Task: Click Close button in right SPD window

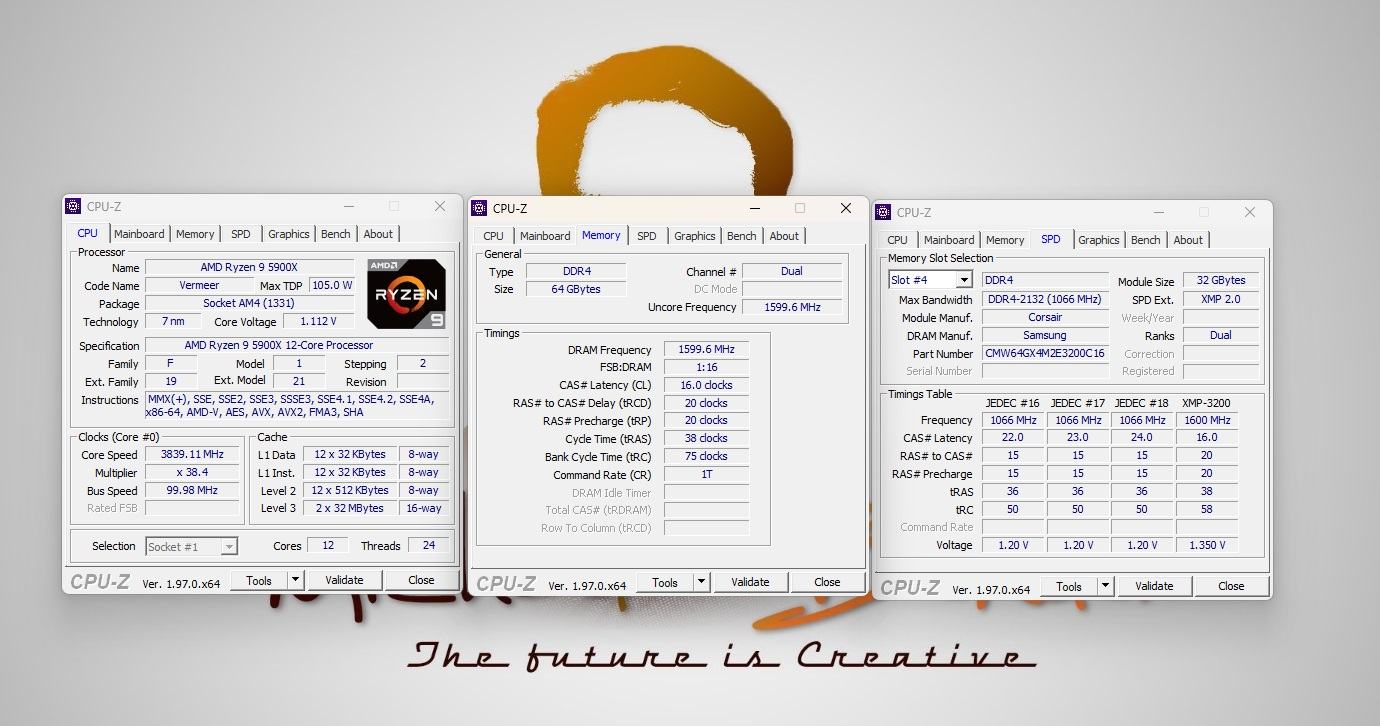Action: click(x=1231, y=586)
